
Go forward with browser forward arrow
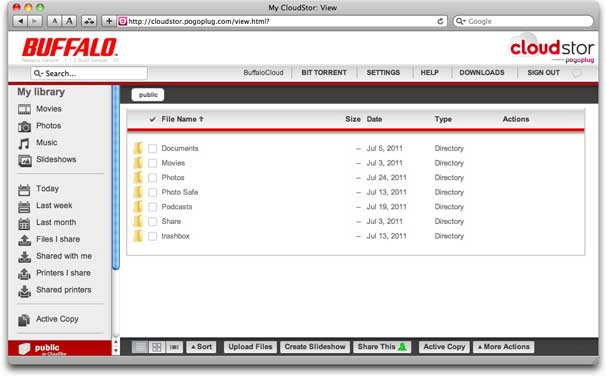click(35, 21)
